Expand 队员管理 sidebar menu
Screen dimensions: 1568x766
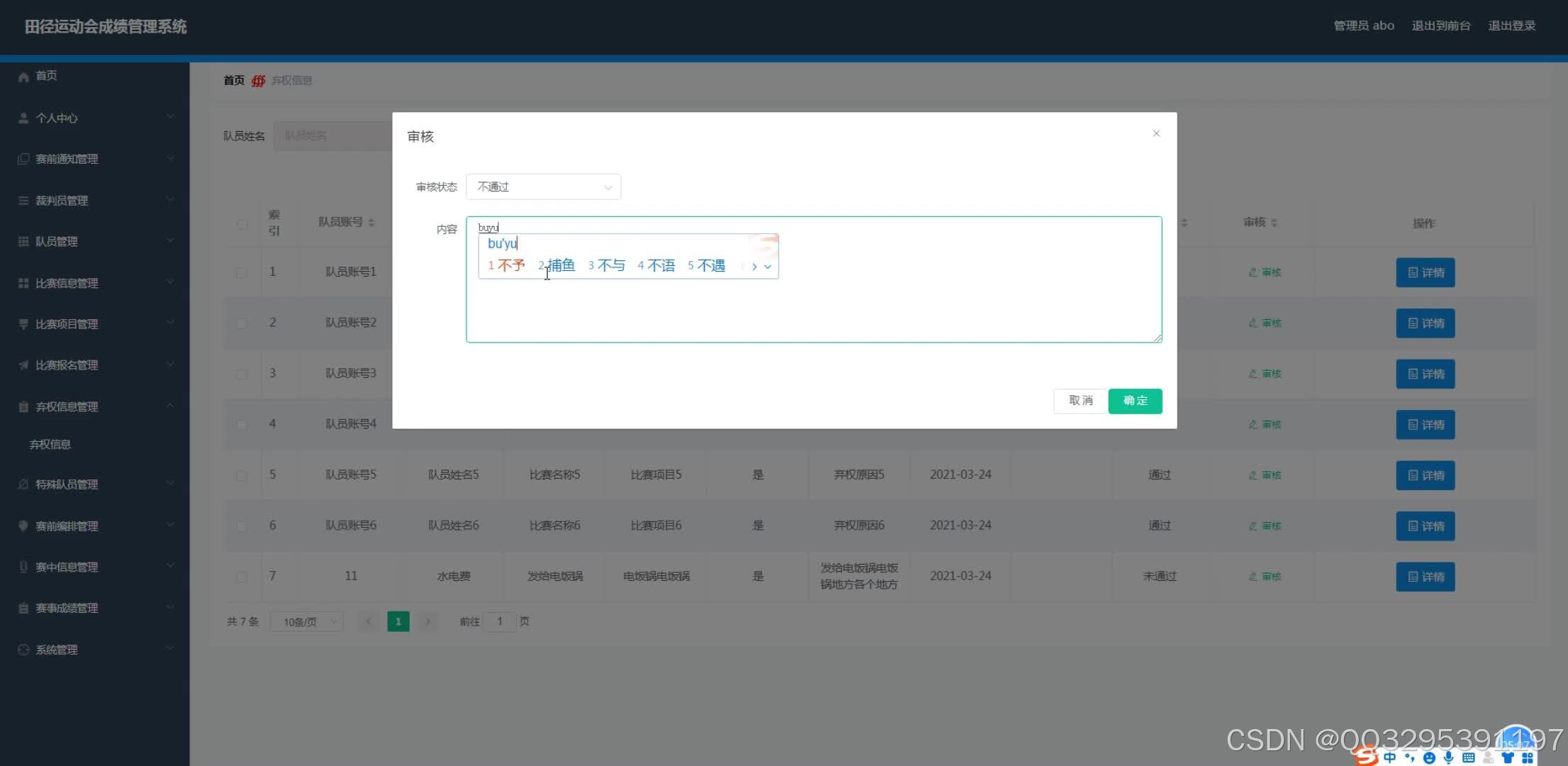[94, 241]
